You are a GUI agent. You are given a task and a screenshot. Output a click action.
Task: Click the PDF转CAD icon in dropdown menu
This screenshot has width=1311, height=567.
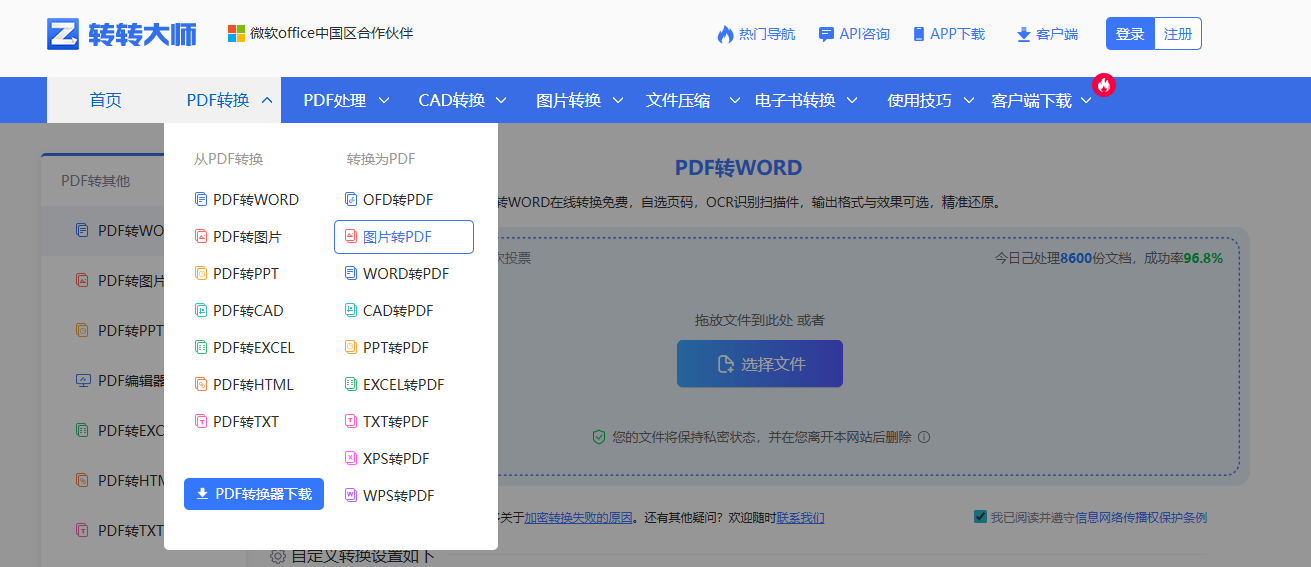click(201, 311)
